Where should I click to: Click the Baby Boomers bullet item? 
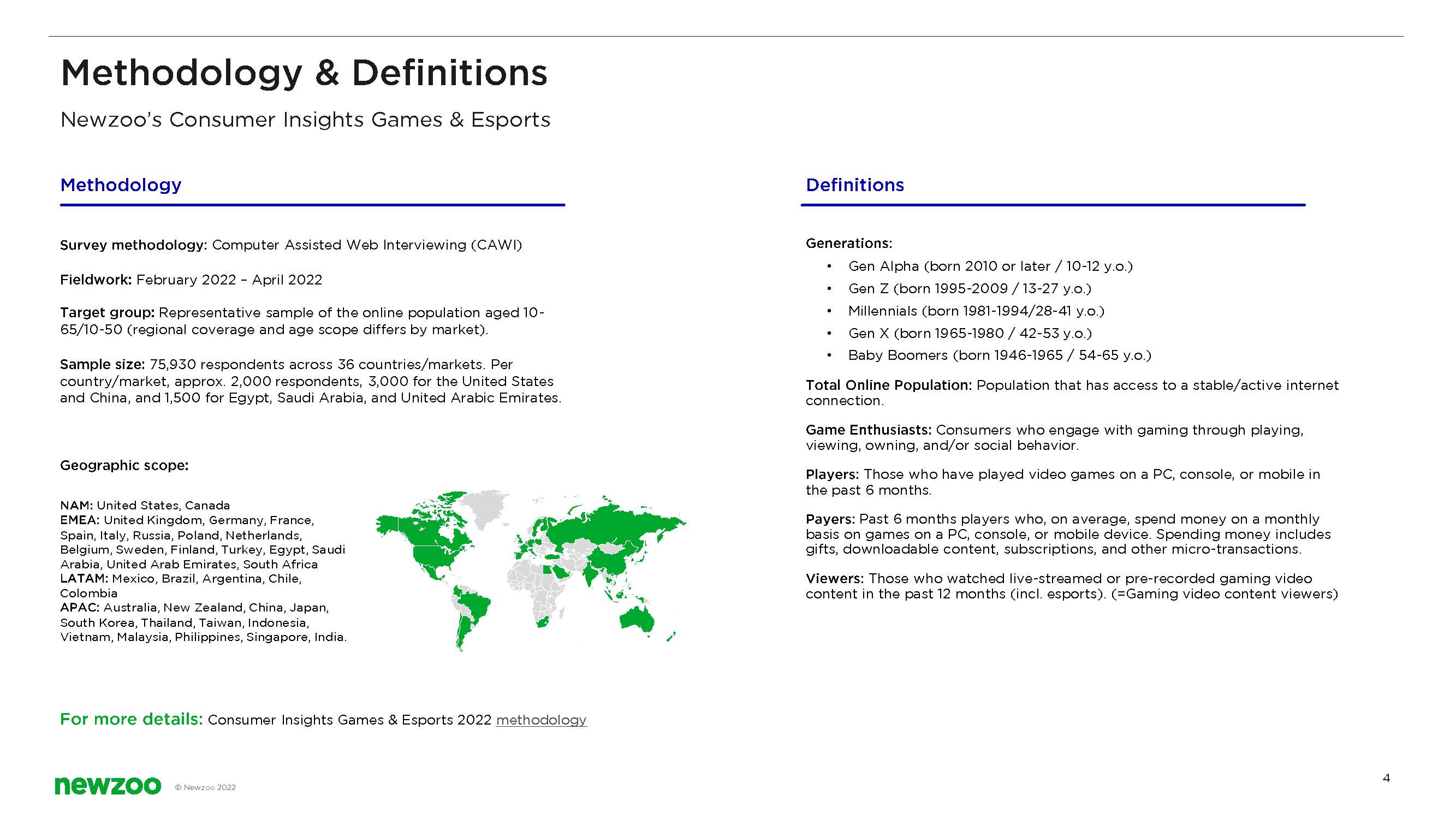(999, 355)
